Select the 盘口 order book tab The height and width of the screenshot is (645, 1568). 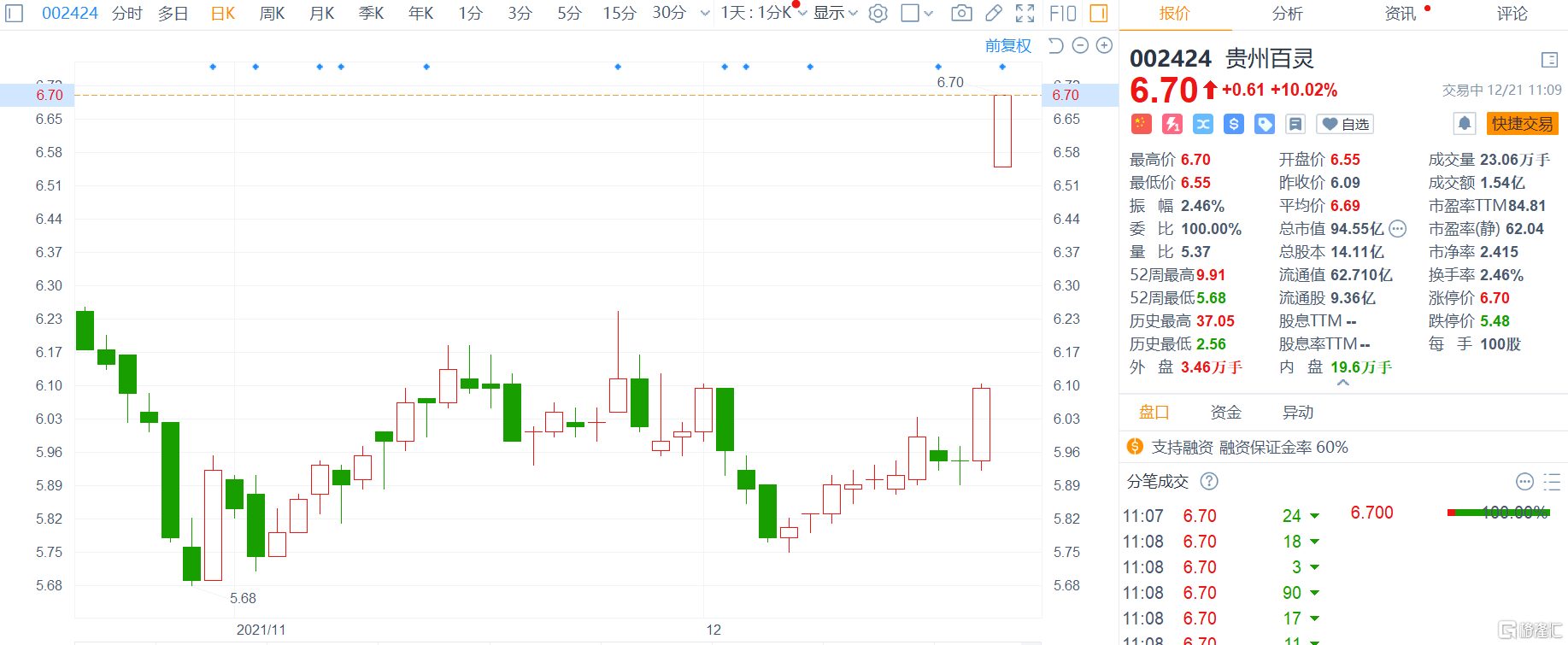pyautogui.click(x=1154, y=413)
